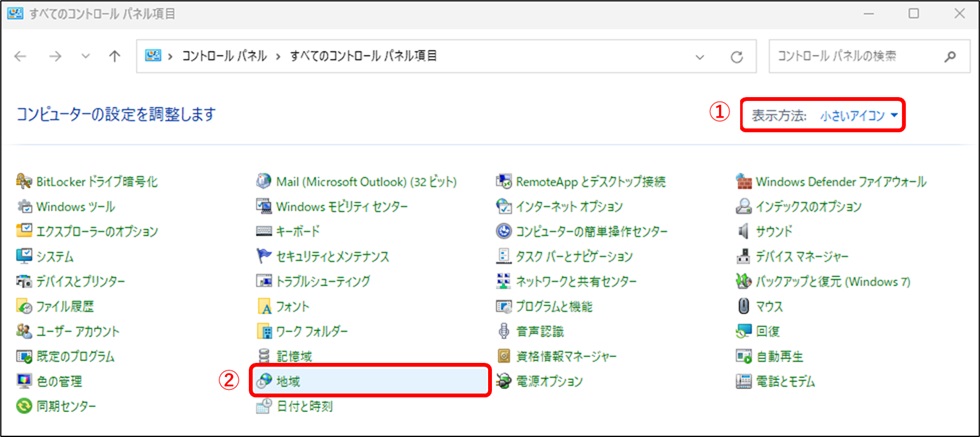
Task: Open the 表示方法 小さいアイコン dropdown
Action: [x=858, y=115]
